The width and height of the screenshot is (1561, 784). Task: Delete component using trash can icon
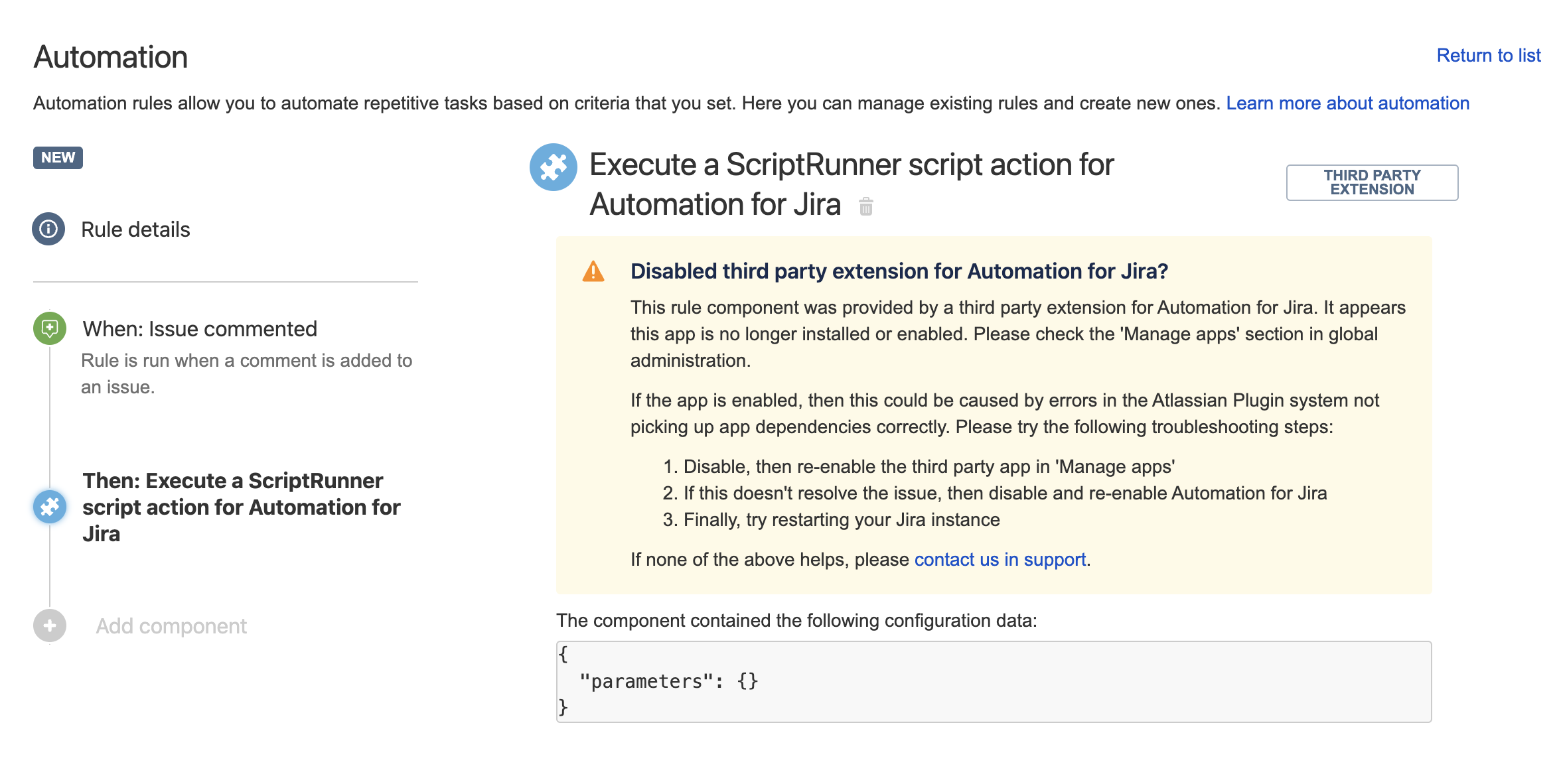(x=866, y=207)
